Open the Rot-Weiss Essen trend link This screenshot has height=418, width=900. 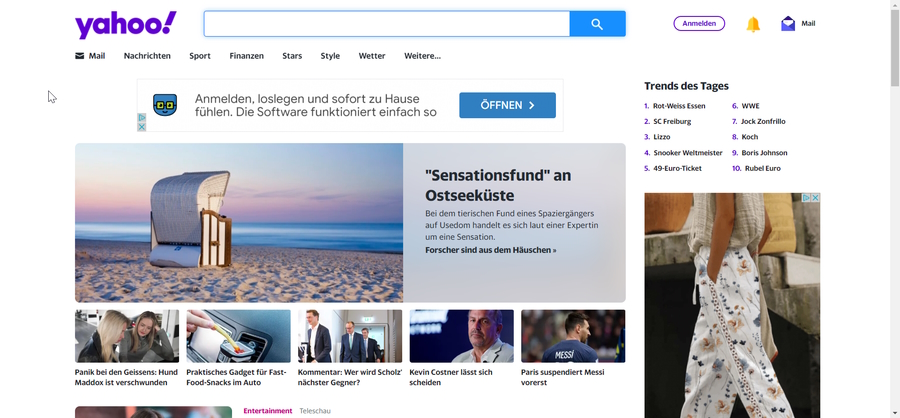(679, 106)
